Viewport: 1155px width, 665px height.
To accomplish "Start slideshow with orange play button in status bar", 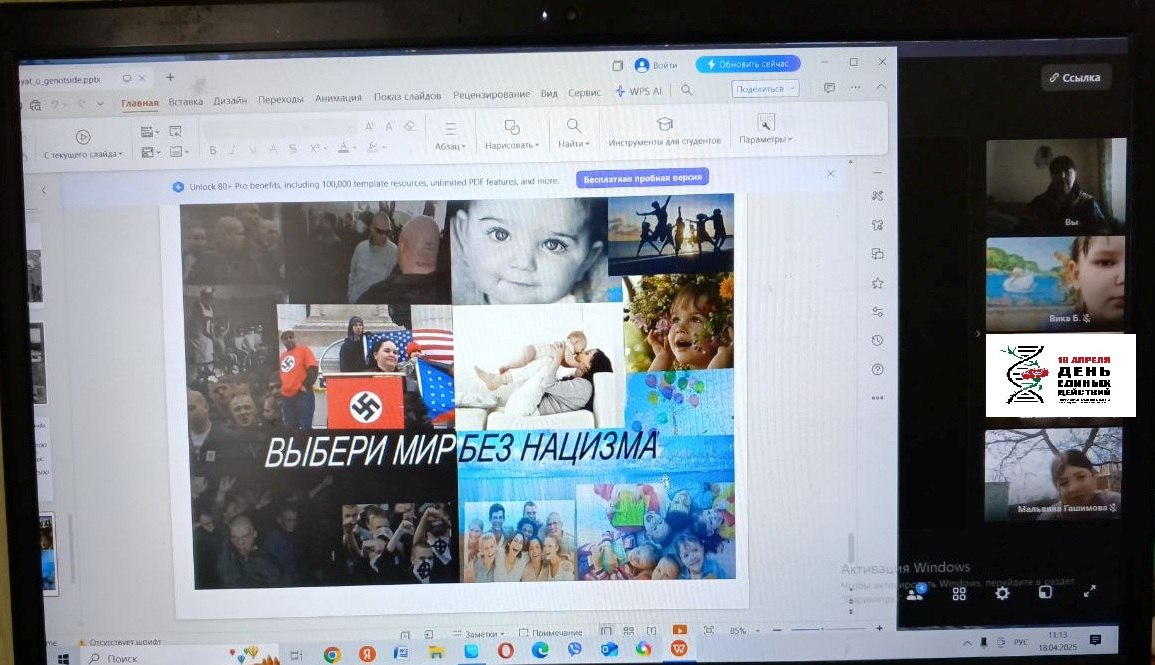I will coord(679,630).
